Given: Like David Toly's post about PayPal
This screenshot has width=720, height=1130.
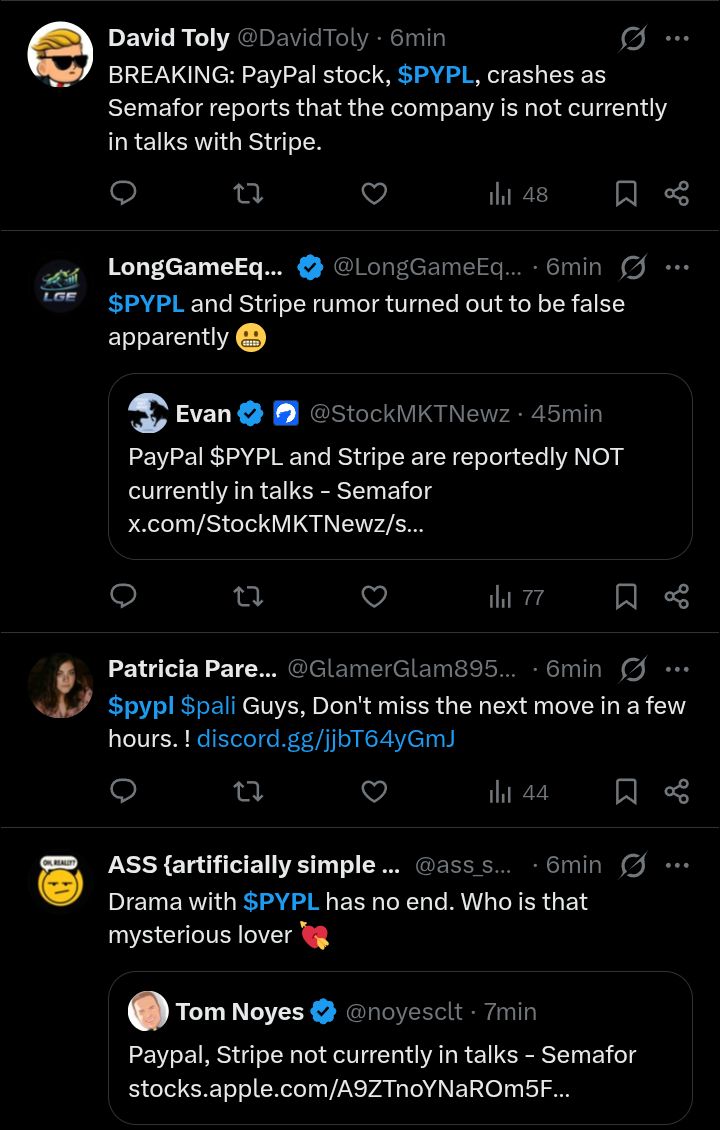Looking at the screenshot, I should pyautogui.click(x=374, y=194).
